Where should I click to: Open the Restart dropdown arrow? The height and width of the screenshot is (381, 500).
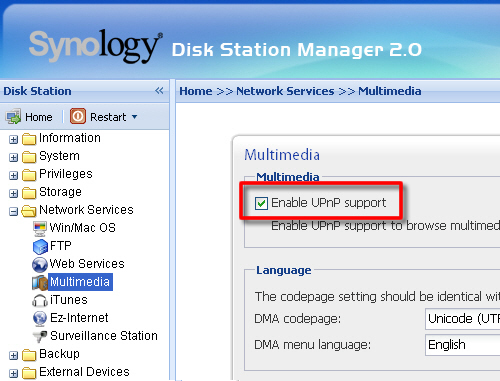(x=134, y=117)
